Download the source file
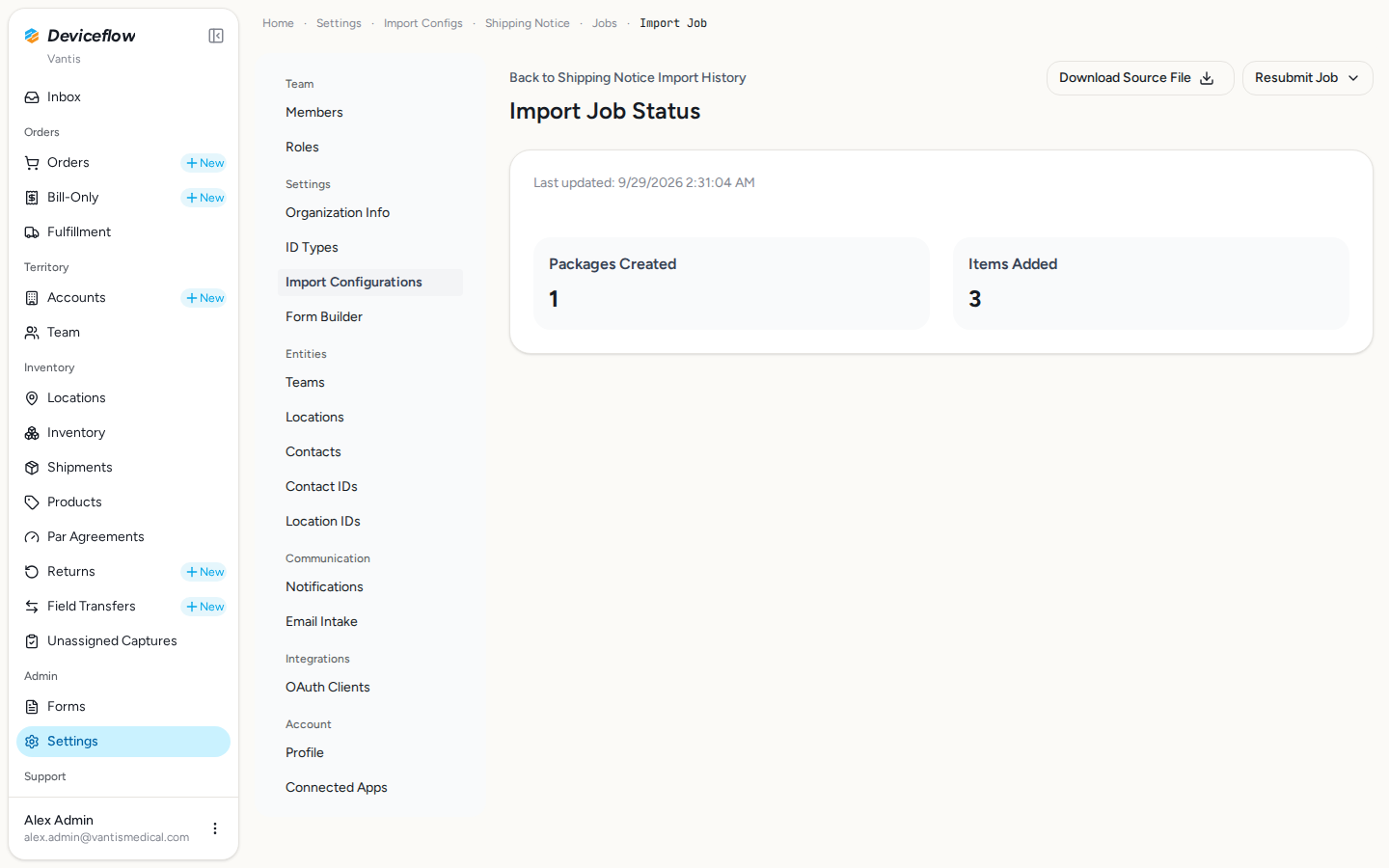1389x868 pixels. pyautogui.click(x=1140, y=78)
